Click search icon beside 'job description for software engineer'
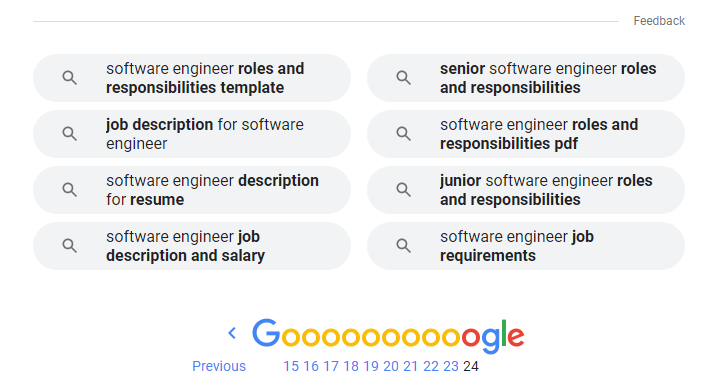Screen dimensions: 724x383 pyautogui.click(x=70, y=134)
